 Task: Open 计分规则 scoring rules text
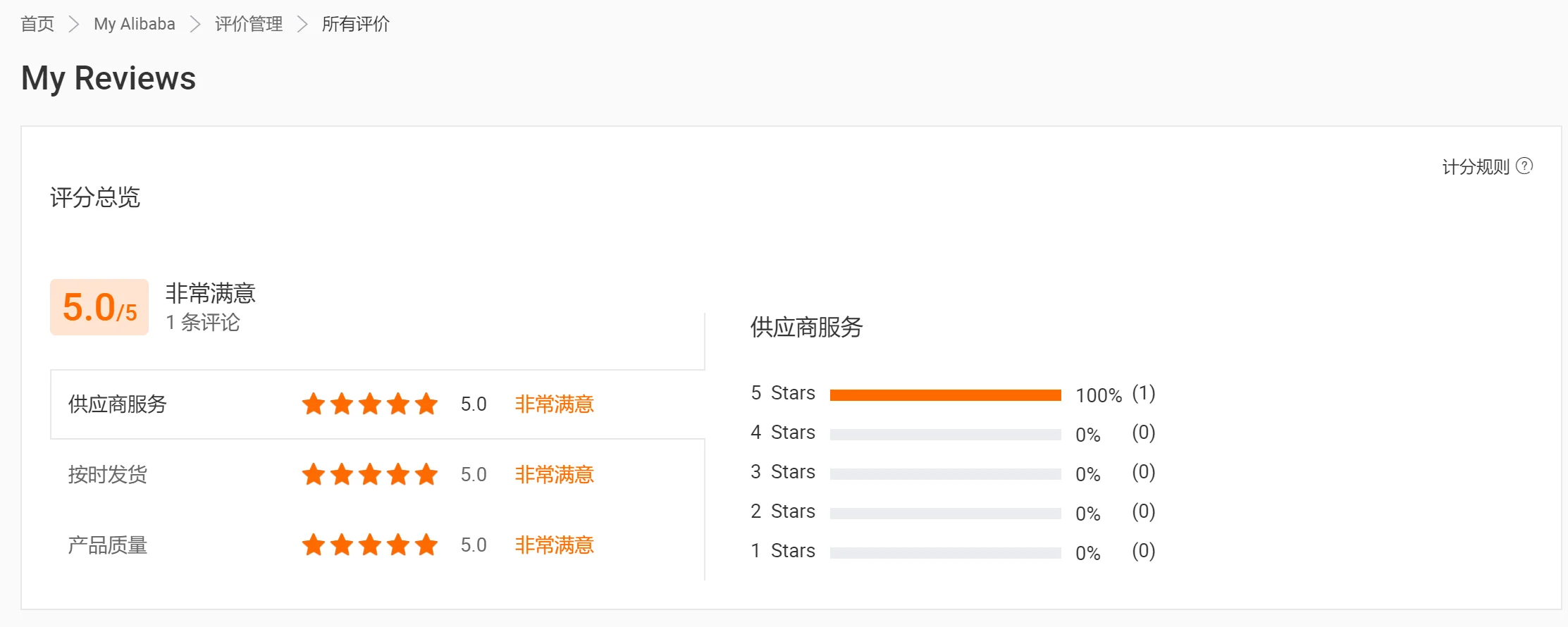(1476, 167)
